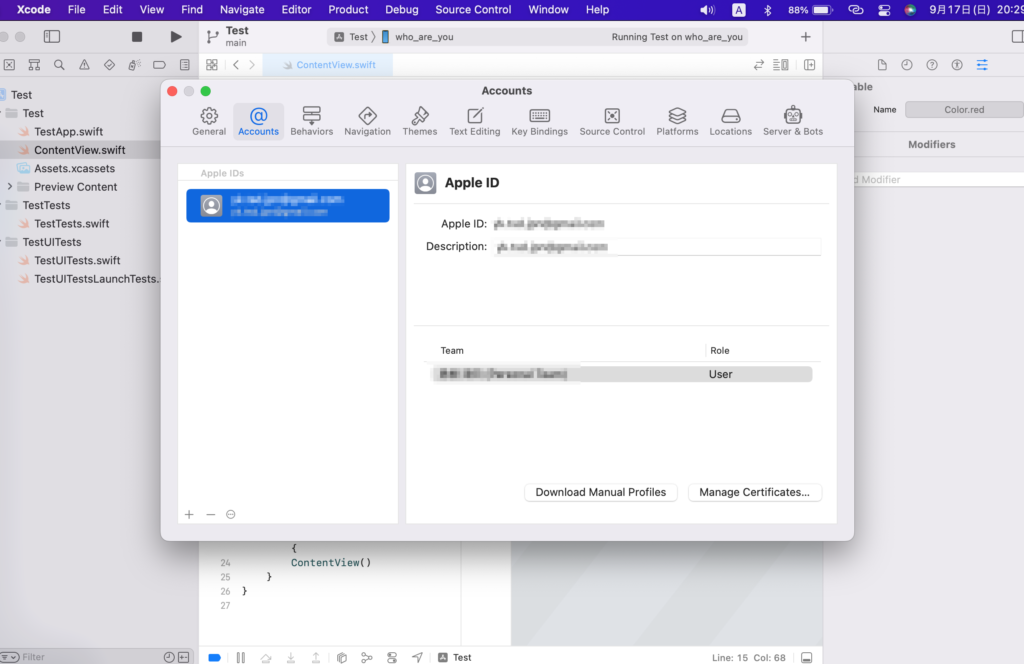Stop the running Test app
Image resolution: width=1024 pixels, height=664 pixels.
coord(137,37)
